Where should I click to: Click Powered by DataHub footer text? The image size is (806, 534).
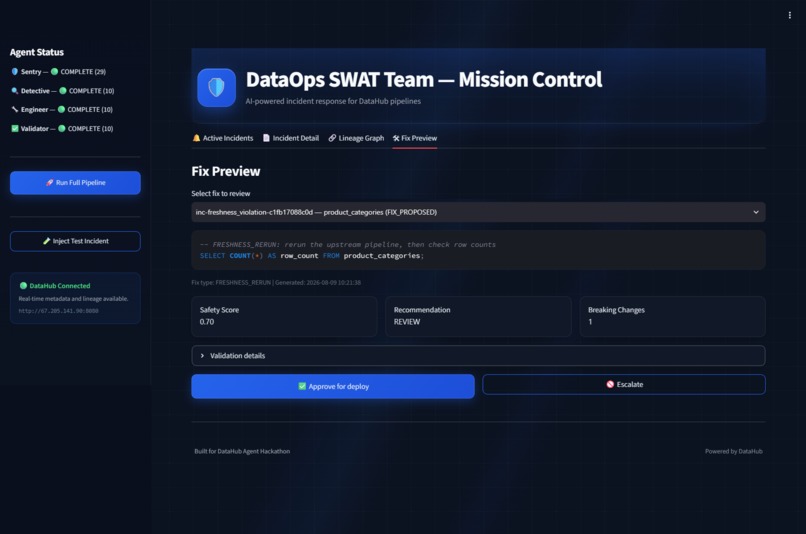[x=734, y=451]
